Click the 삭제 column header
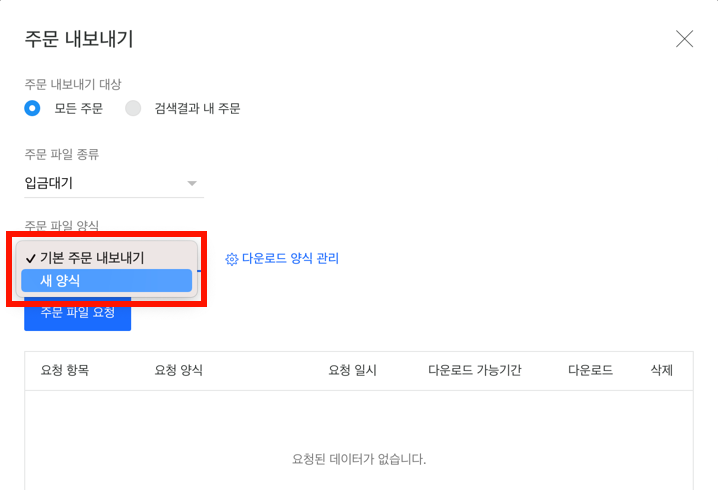Viewport: 718px width, 490px height. pos(662,370)
